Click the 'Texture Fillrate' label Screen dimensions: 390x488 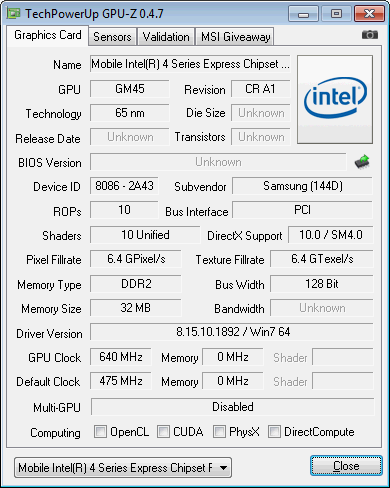(x=230, y=260)
